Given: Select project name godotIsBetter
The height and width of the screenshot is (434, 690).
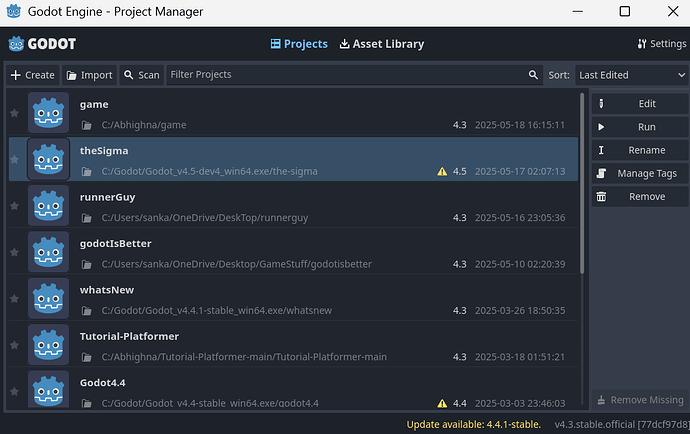Looking at the screenshot, I should (115, 243).
